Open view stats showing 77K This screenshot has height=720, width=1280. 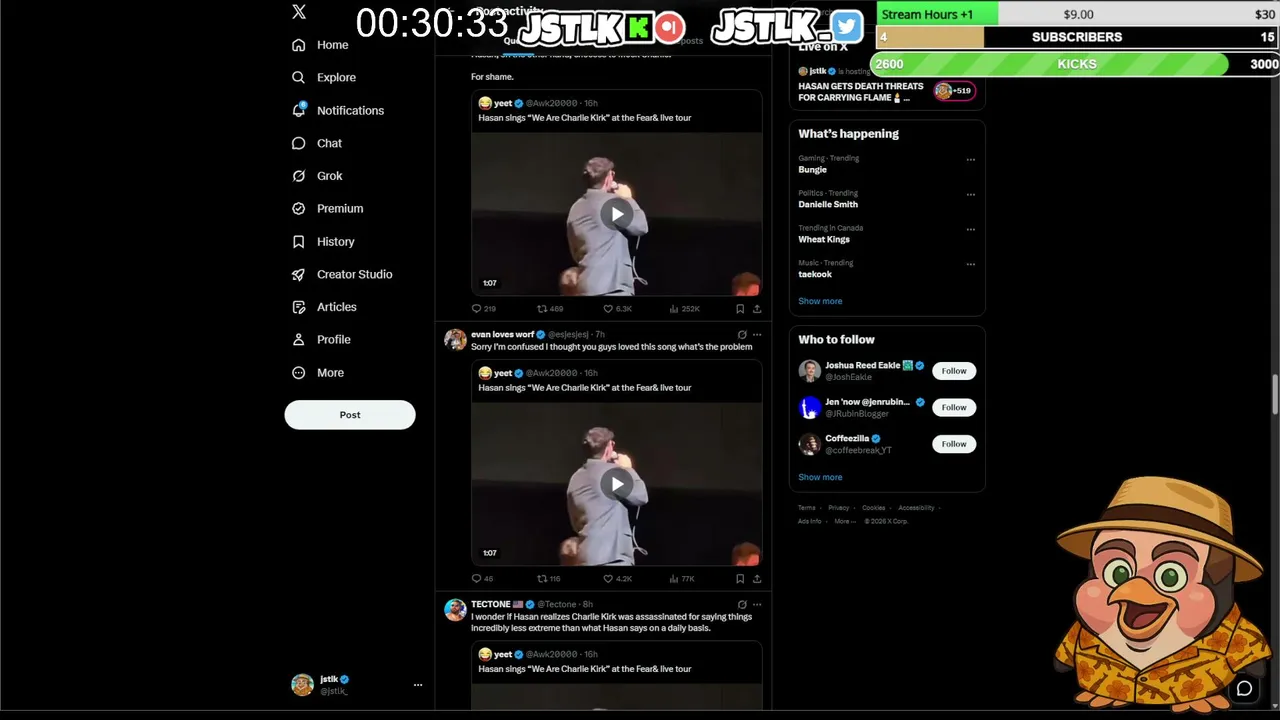[682, 579]
